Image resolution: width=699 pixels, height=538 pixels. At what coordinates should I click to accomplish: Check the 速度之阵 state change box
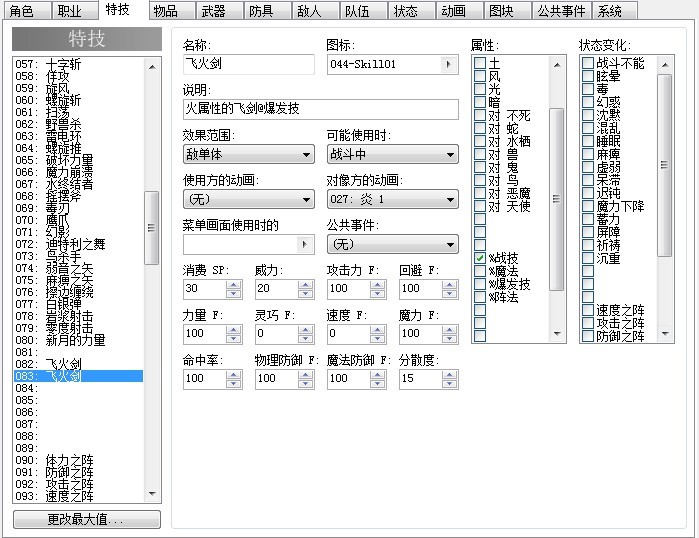(x=588, y=310)
